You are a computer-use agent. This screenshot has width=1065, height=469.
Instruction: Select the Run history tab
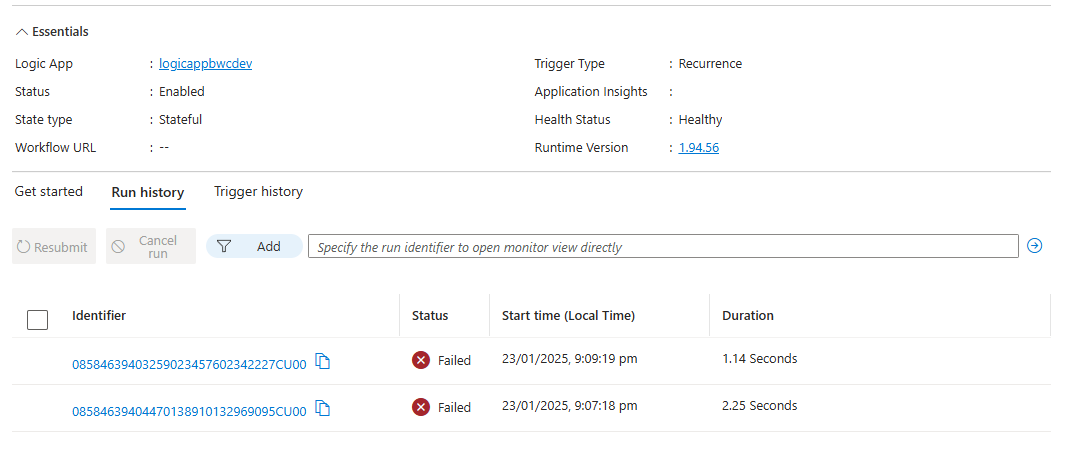[x=147, y=192]
